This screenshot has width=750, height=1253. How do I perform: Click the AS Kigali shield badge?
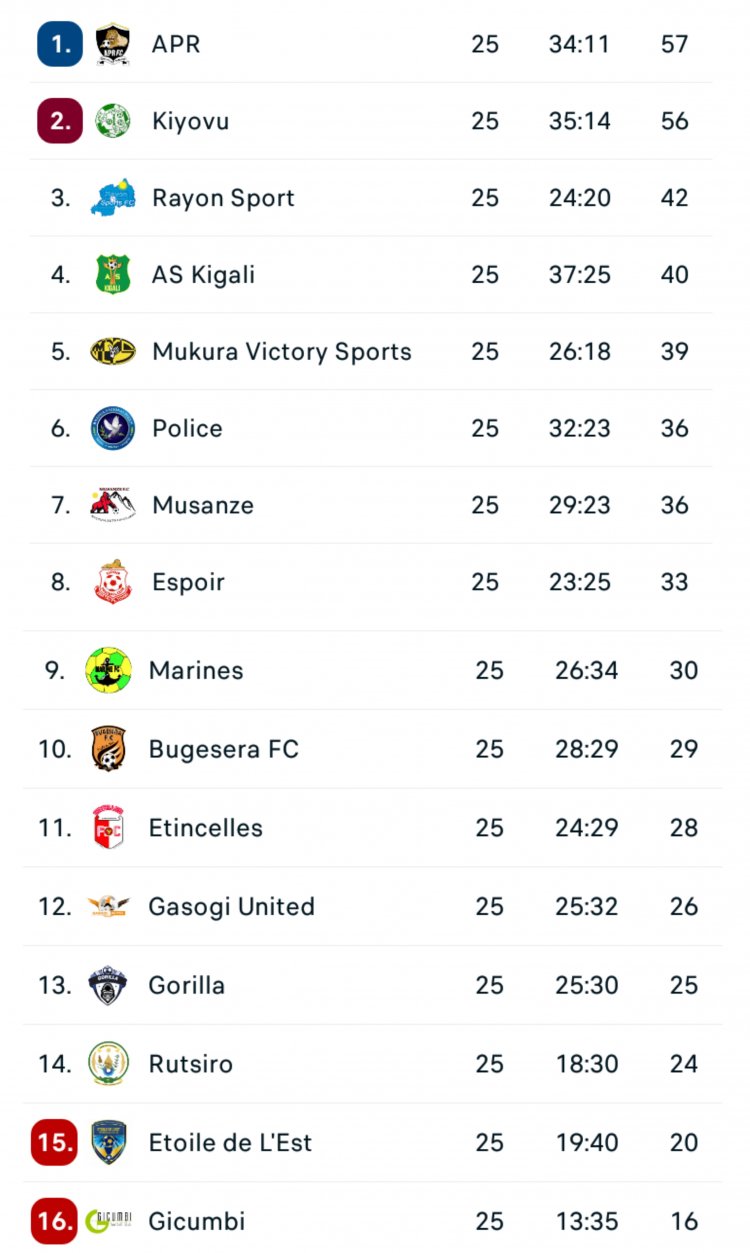pos(112,274)
